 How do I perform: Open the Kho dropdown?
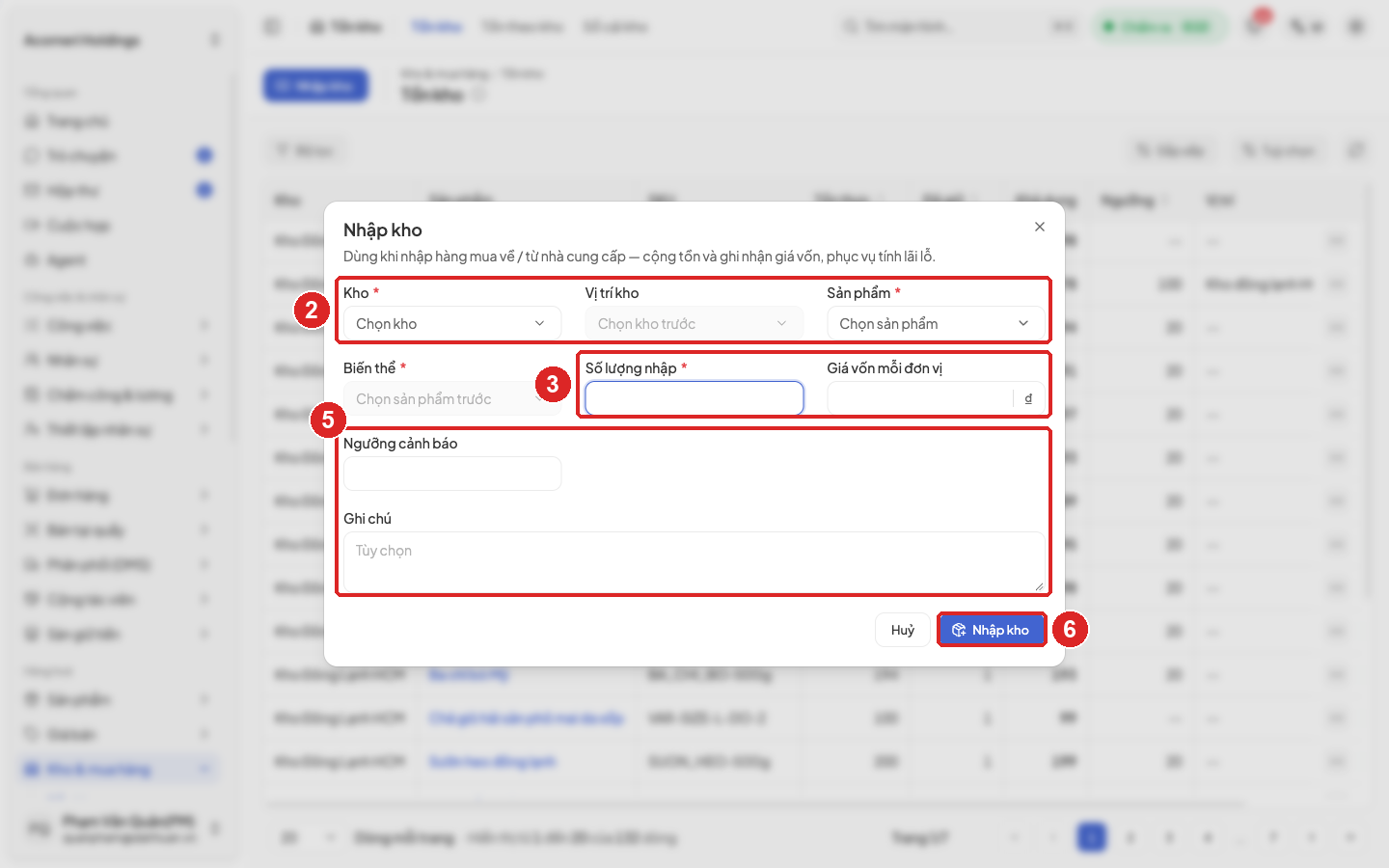coord(452,323)
